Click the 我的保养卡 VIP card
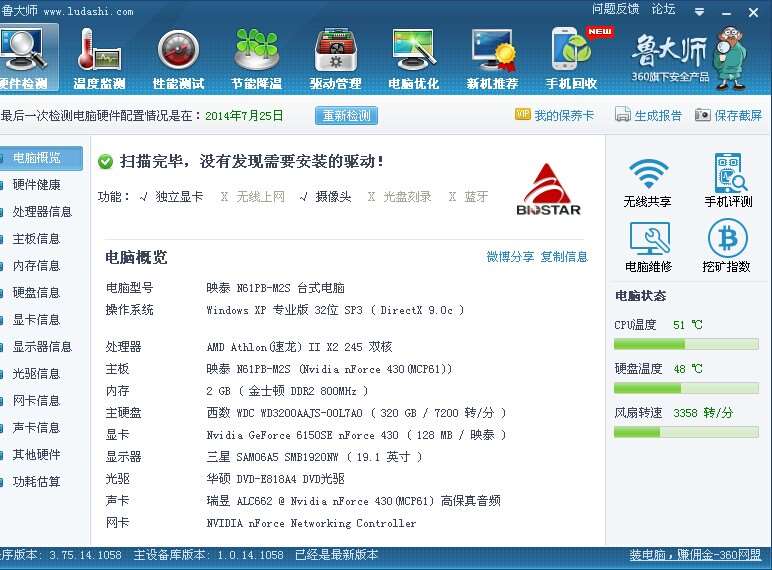This screenshot has height=570, width=772. pyautogui.click(x=554, y=115)
